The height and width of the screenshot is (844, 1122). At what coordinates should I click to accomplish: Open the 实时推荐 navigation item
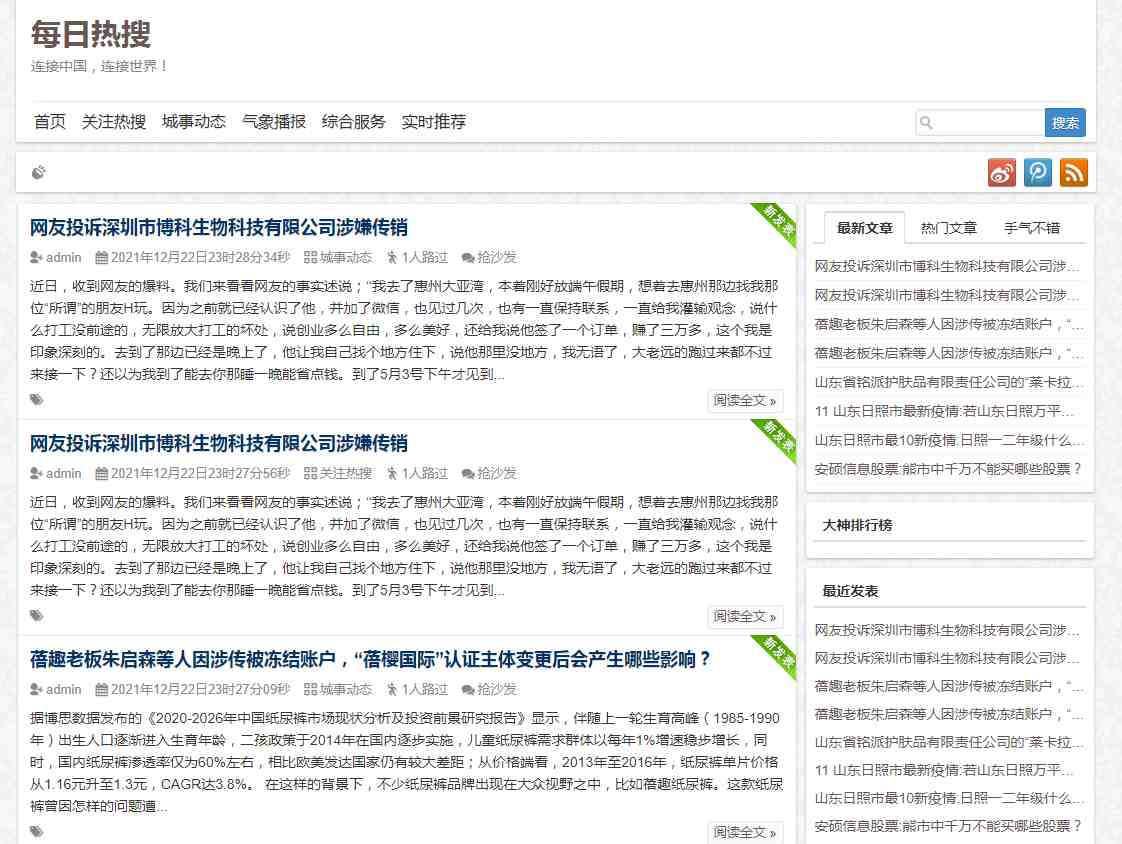433,122
